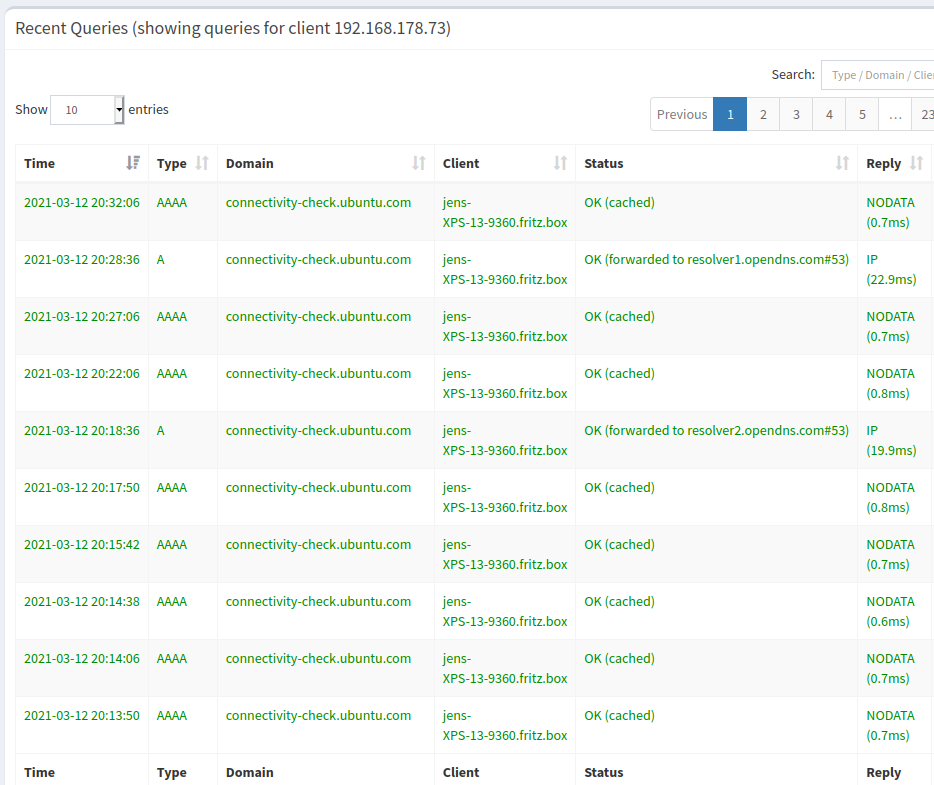Click the Status column header label
The image size is (934, 785).
[603, 163]
